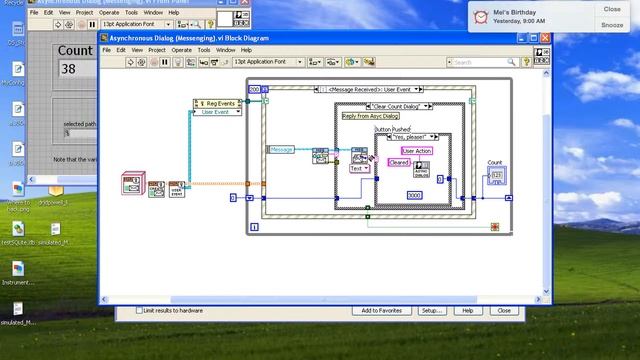Open Help menu in Block Diagram window

[x=246, y=50]
